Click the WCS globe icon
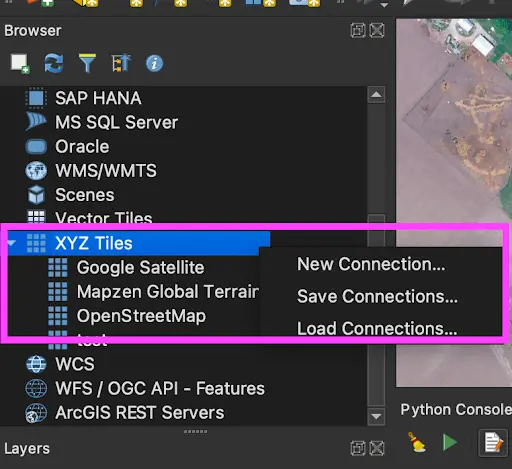Viewport: 512px width, 469px height. tap(36, 364)
